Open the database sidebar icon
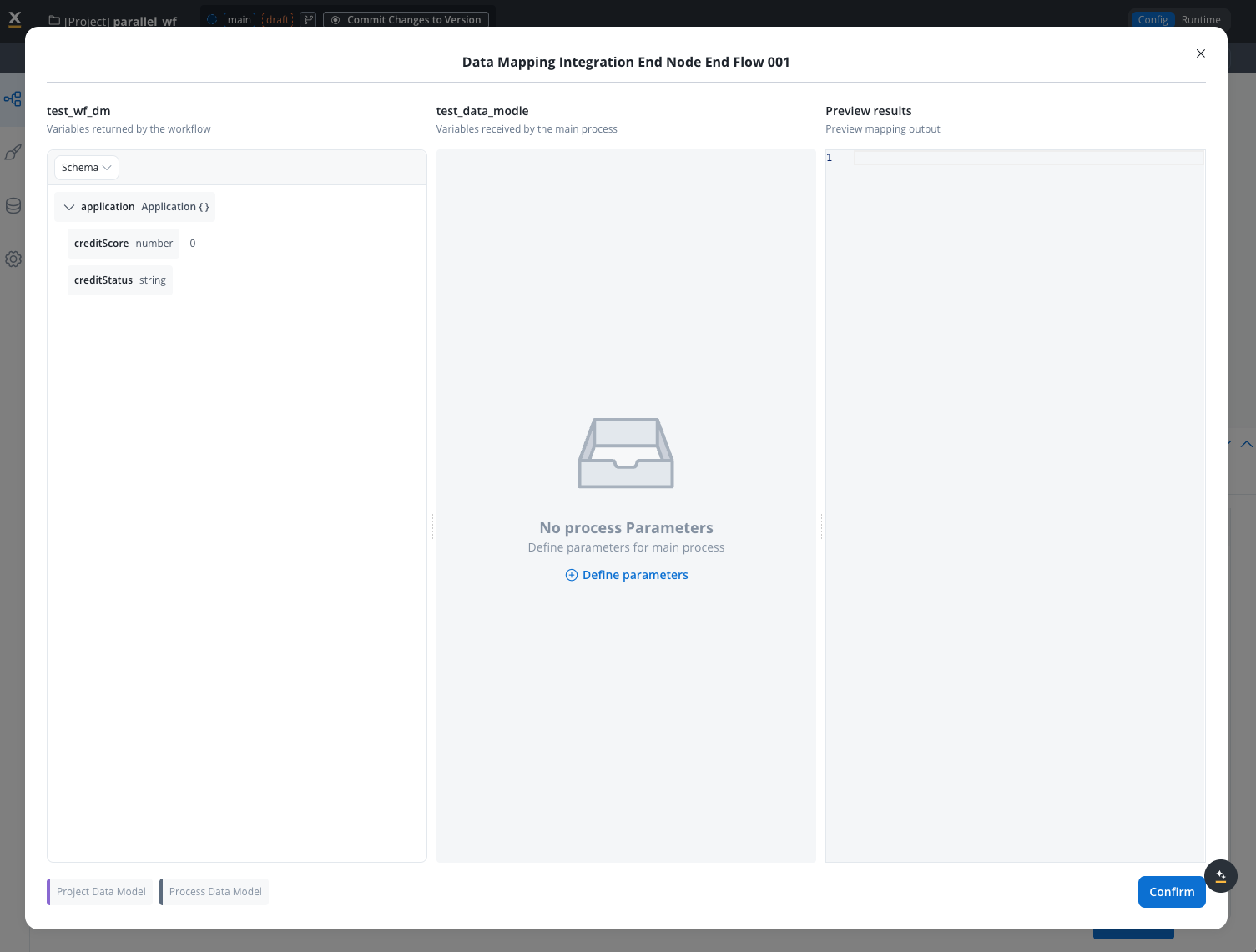1256x952 pixels. (13, 206)
